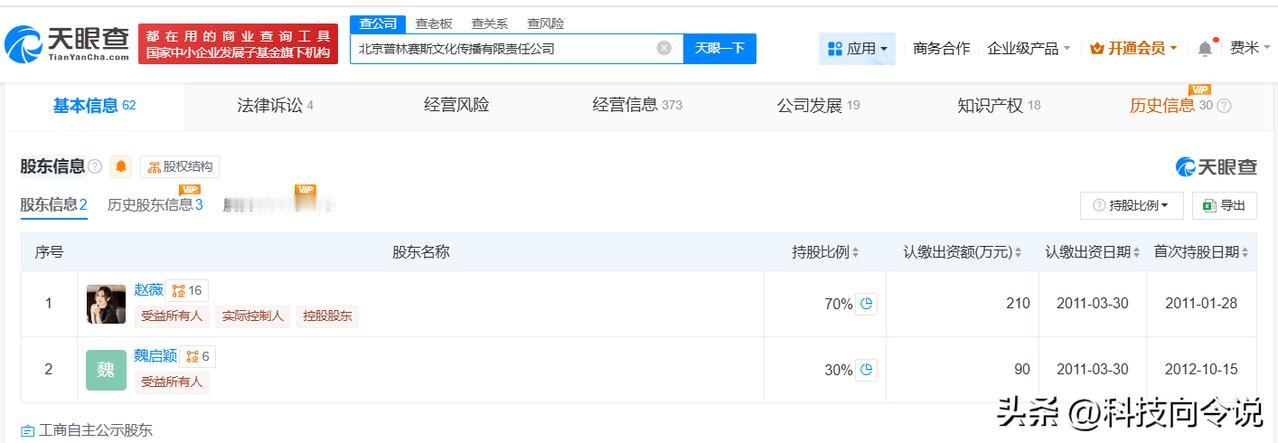Click the 工商自主公示股东 link
Screen dimensions: 1278x443
coord(87,431)
